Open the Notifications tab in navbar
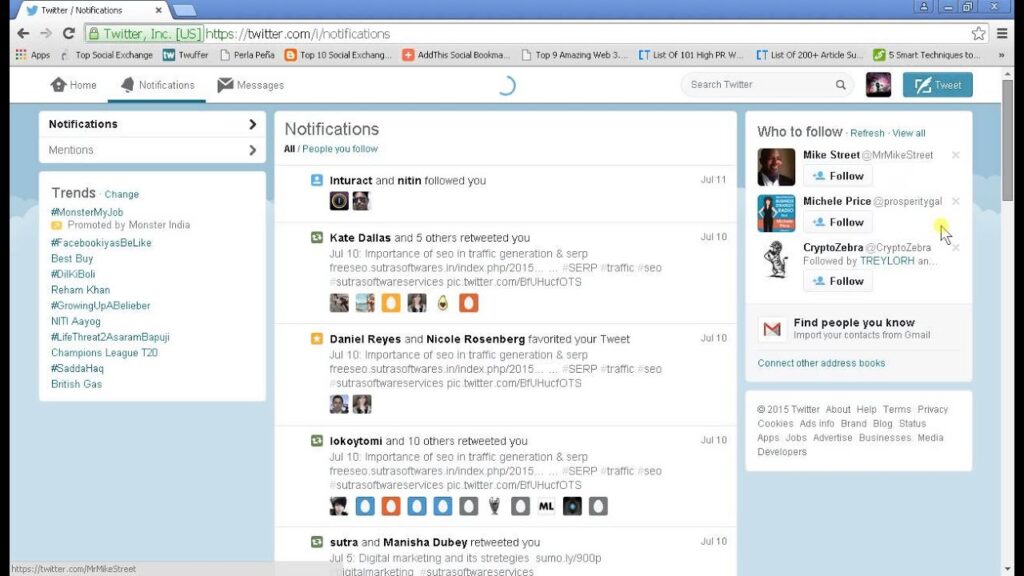The width and height of the screenshot is (1024, 576). (157, 85)
